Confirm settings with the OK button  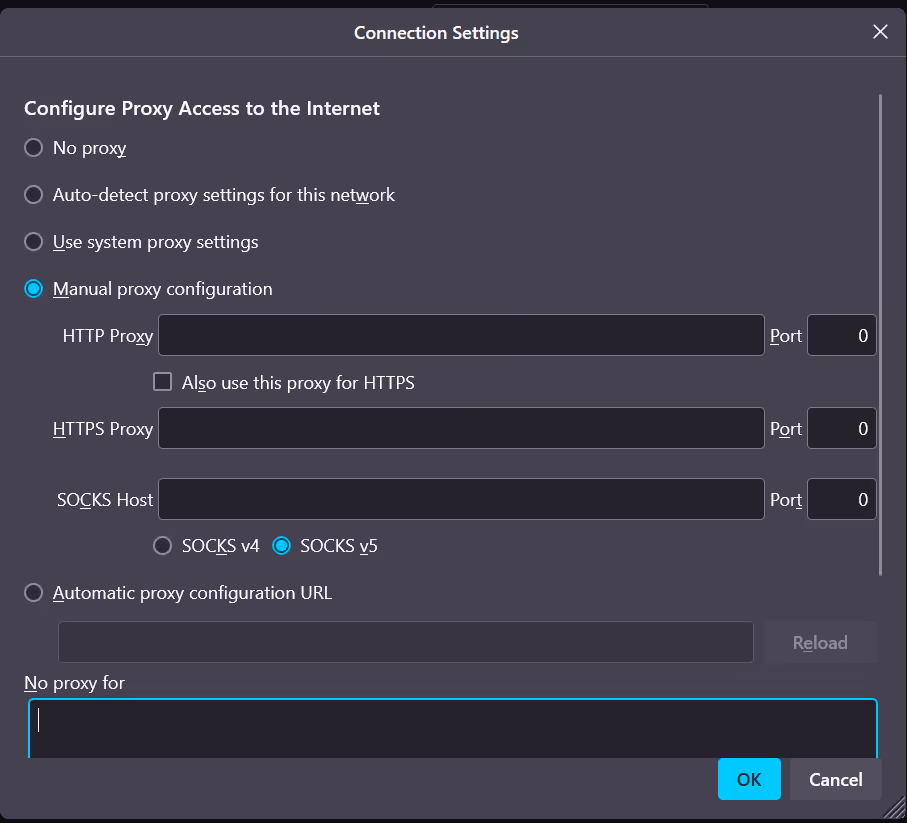(749, 780)
